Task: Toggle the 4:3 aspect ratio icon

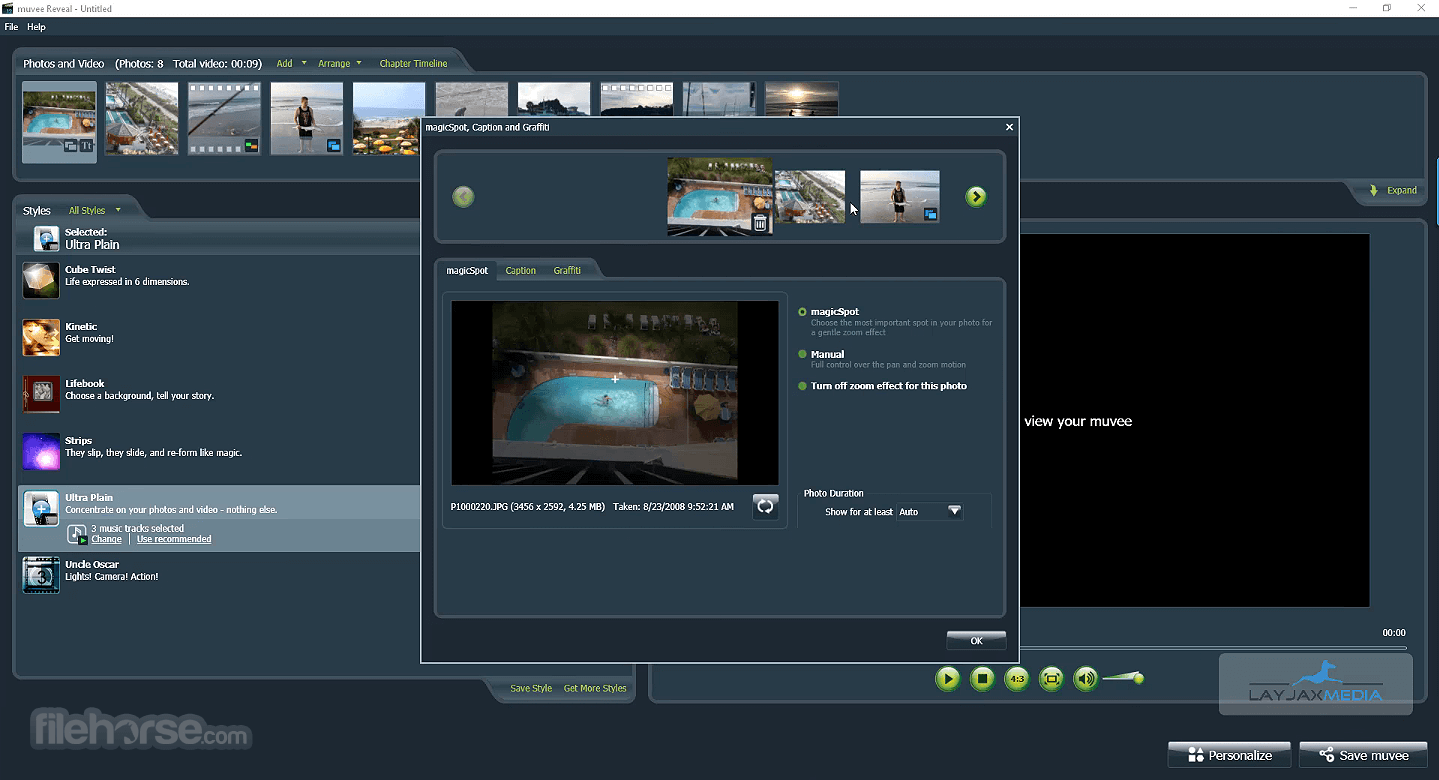Action: (x=1016, y=679)
